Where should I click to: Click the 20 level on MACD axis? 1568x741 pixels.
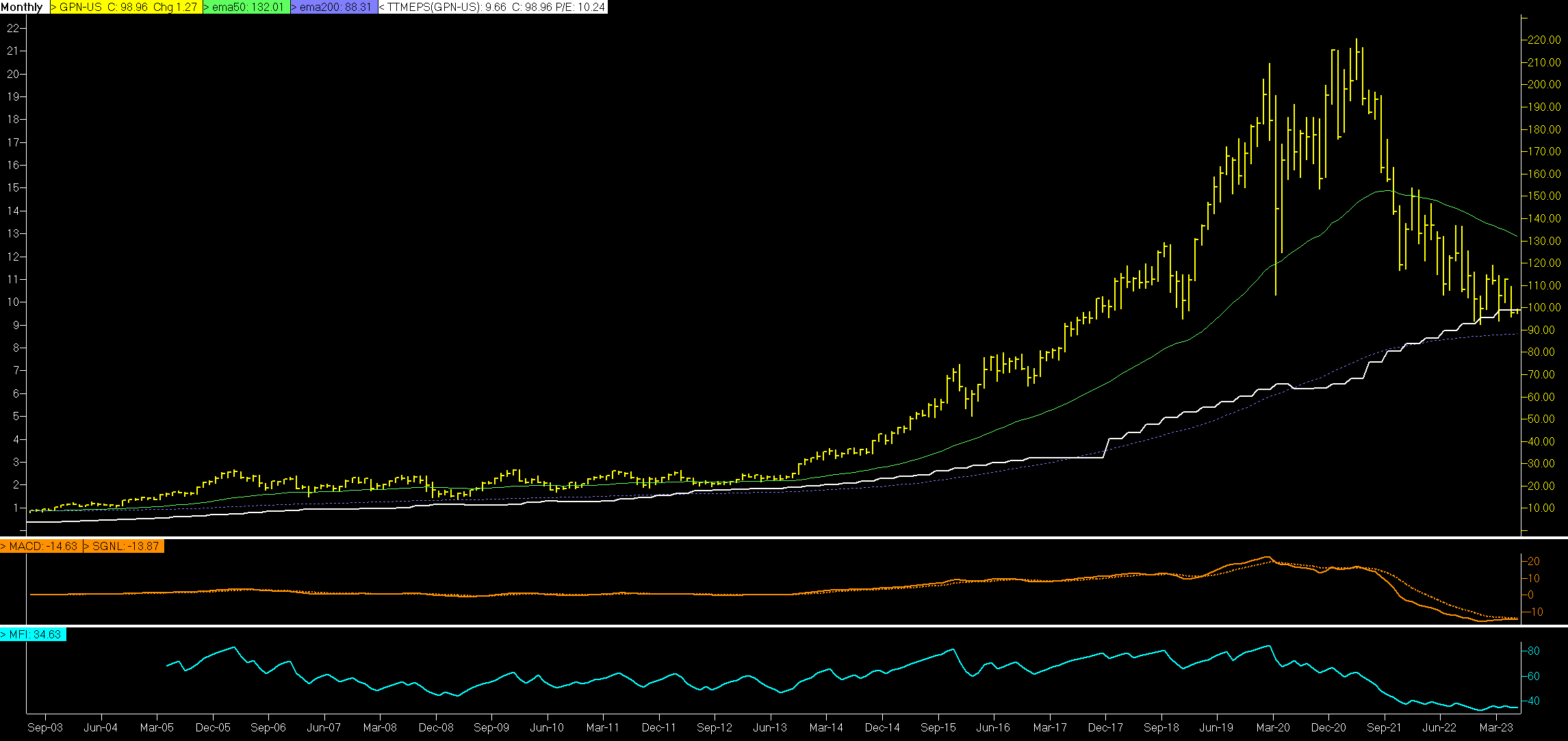1534,561
